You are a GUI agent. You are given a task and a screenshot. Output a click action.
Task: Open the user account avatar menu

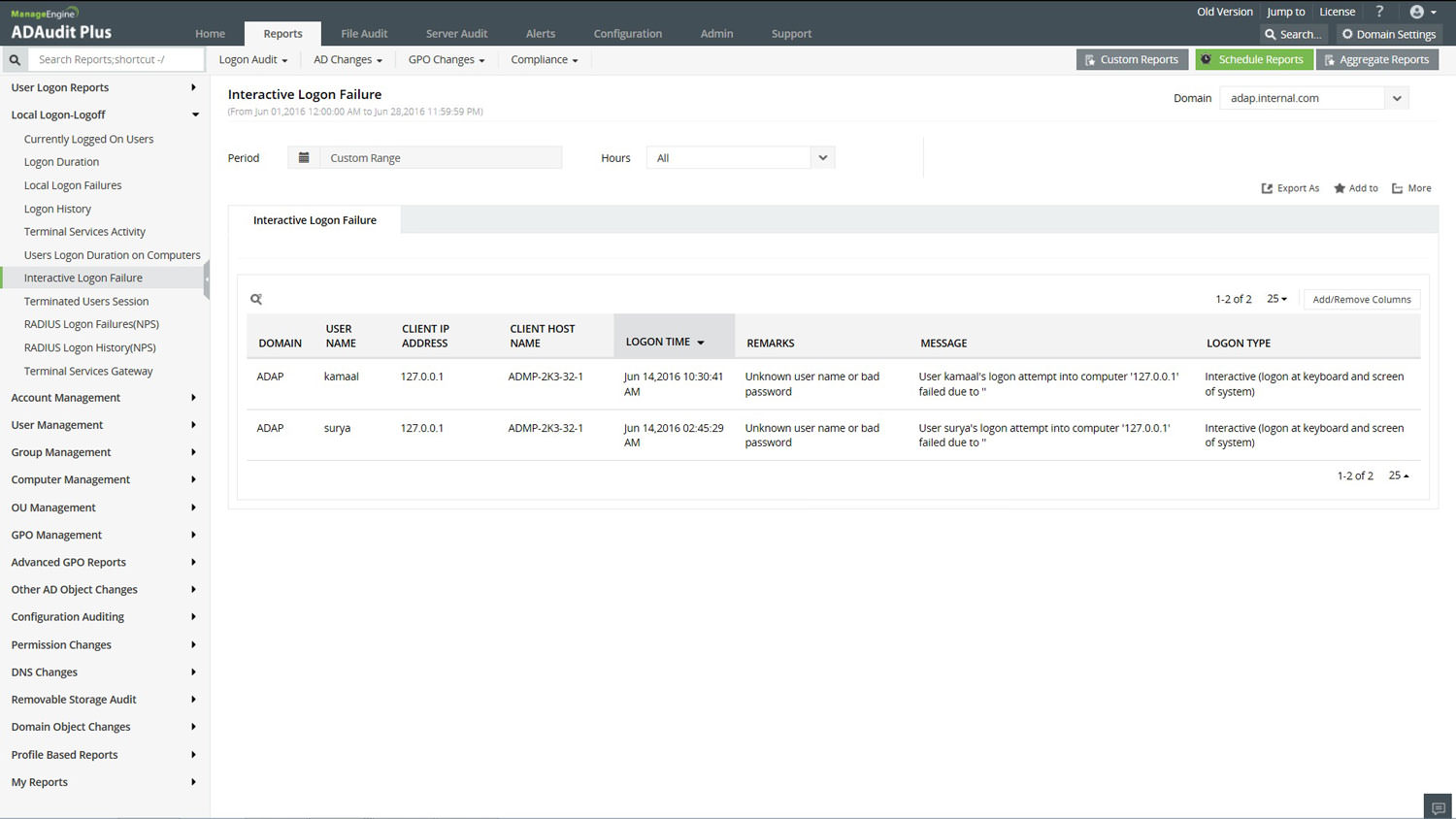tap(1422, 12)
